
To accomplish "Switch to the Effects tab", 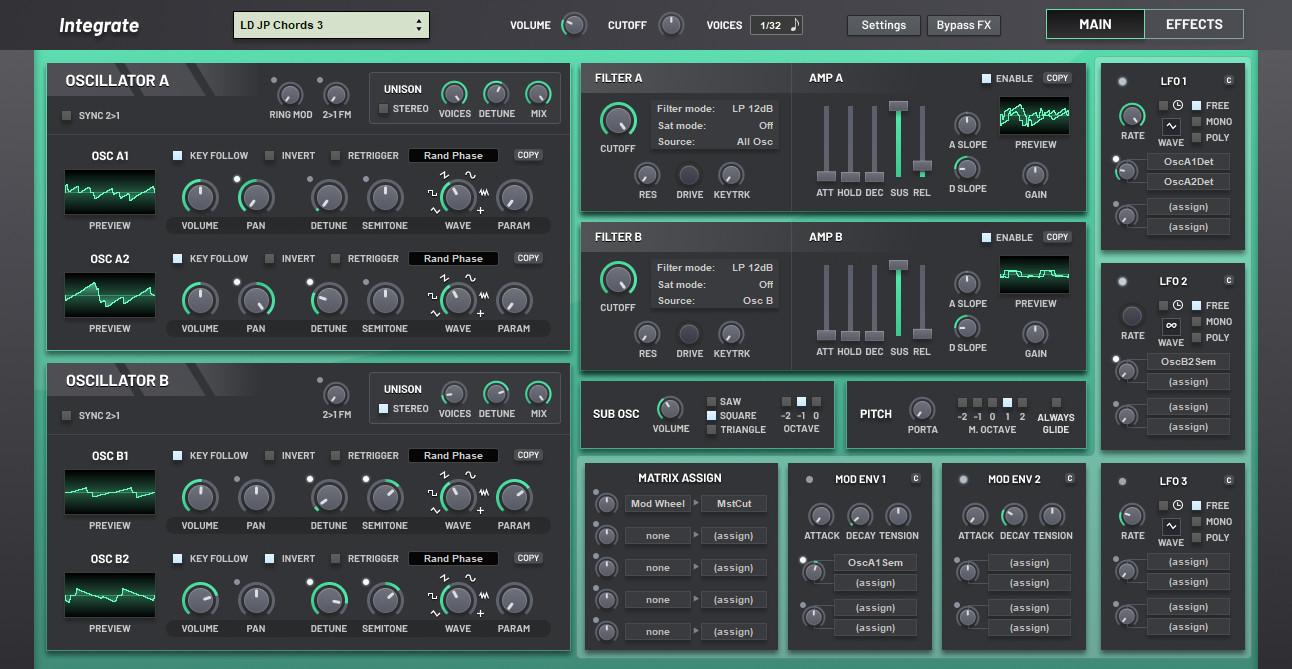I will pyautogui.click(x=1193, y=24).
